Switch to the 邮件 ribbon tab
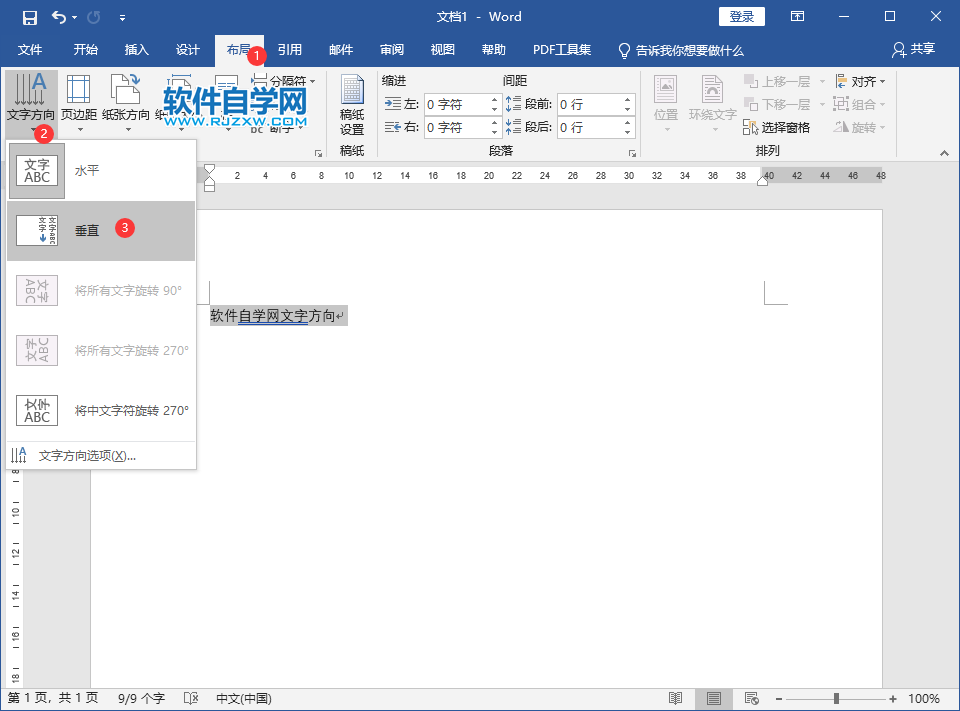The height and width of the screenshot is (711, 960). (x=340, y=50)
